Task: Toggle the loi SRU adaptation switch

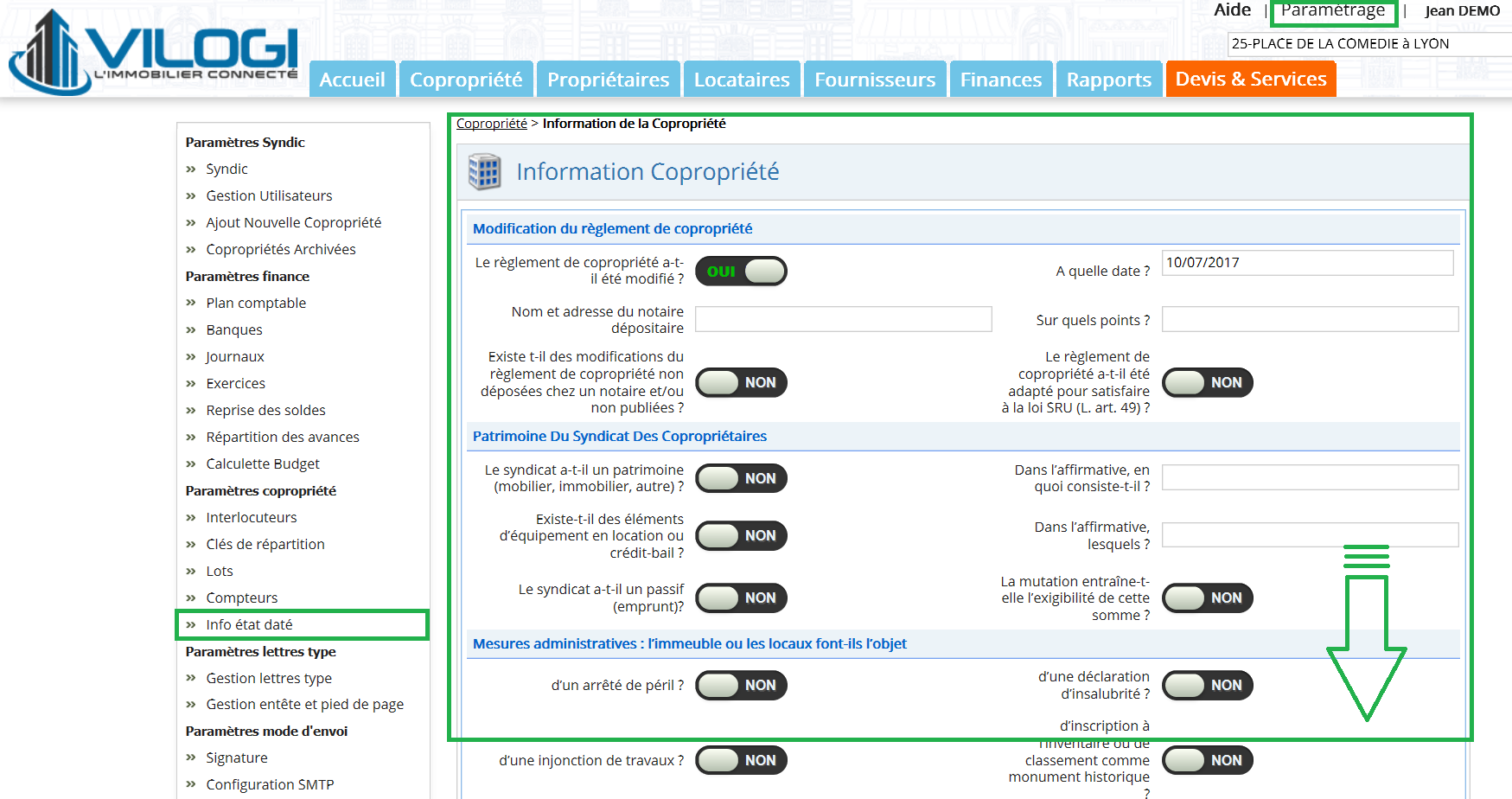Action: point(1208,382)
